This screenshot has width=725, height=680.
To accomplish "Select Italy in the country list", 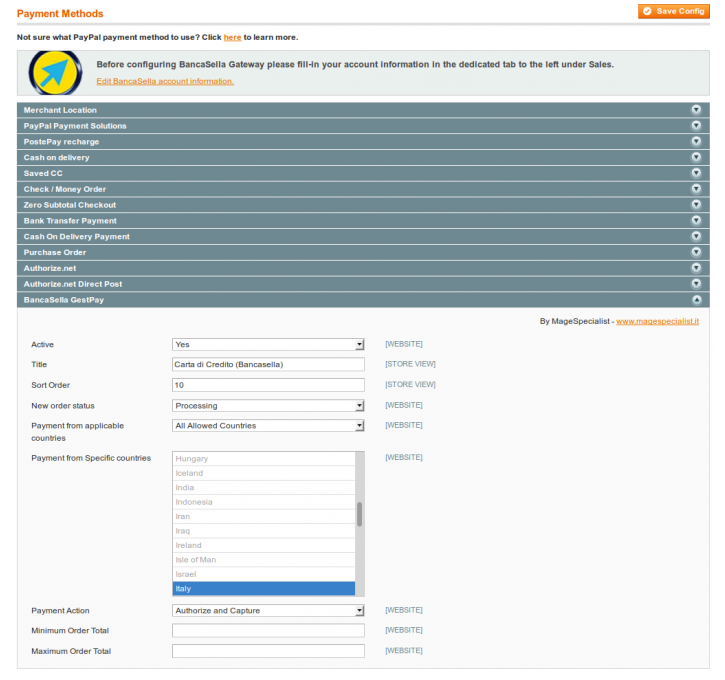I will coord(264,588).
